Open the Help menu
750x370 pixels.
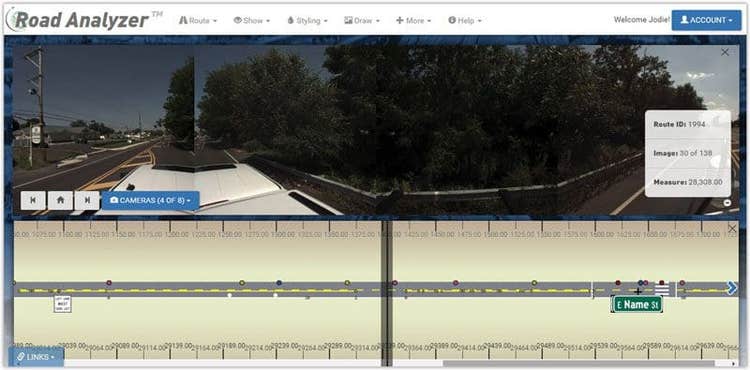465,21
